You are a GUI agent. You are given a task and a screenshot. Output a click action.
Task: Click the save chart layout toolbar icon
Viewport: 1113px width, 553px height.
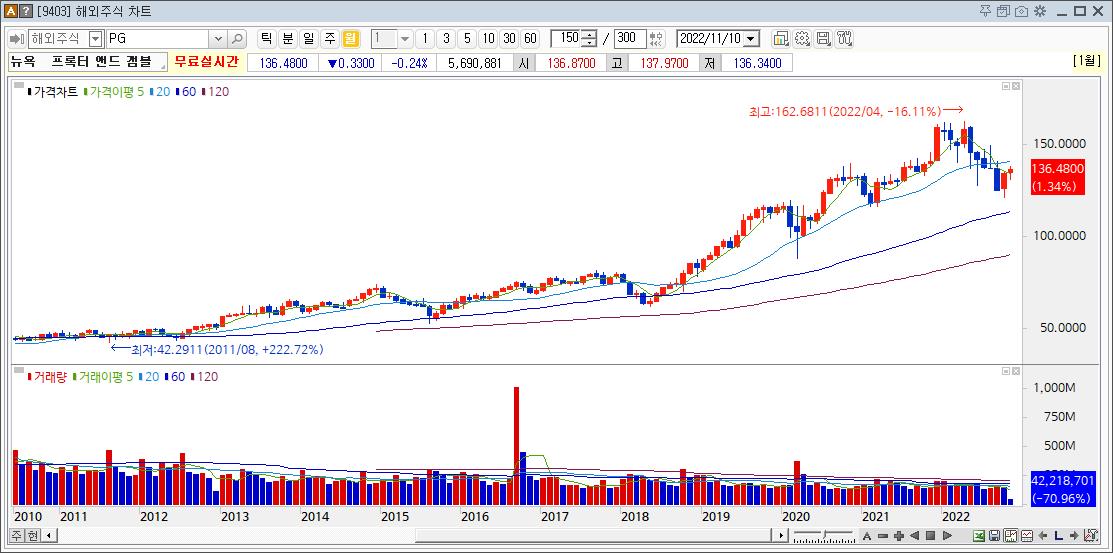click(x=823, y=38)
